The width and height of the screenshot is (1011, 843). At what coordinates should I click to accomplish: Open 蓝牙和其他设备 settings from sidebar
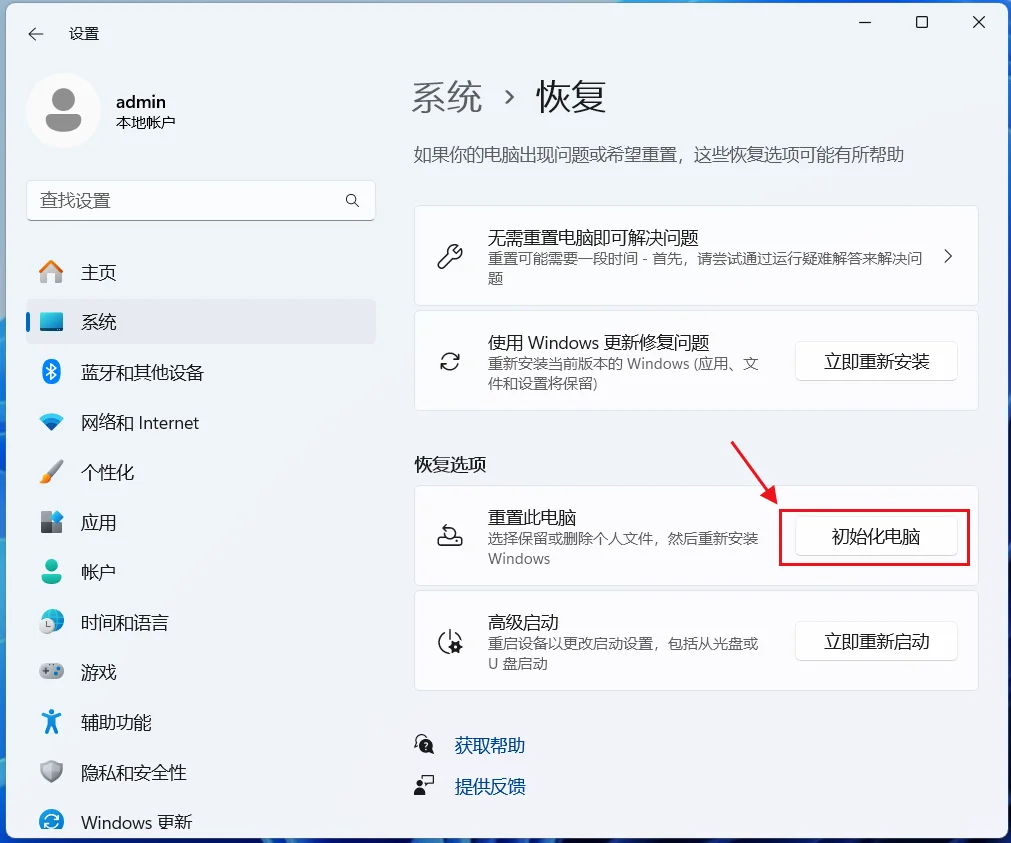tap(141, 372)
